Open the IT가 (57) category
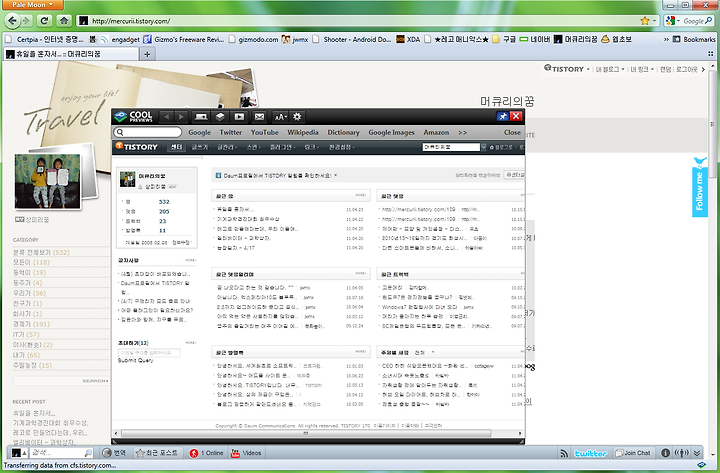Viewport: 720px width, 473px height. click(26, 334)
